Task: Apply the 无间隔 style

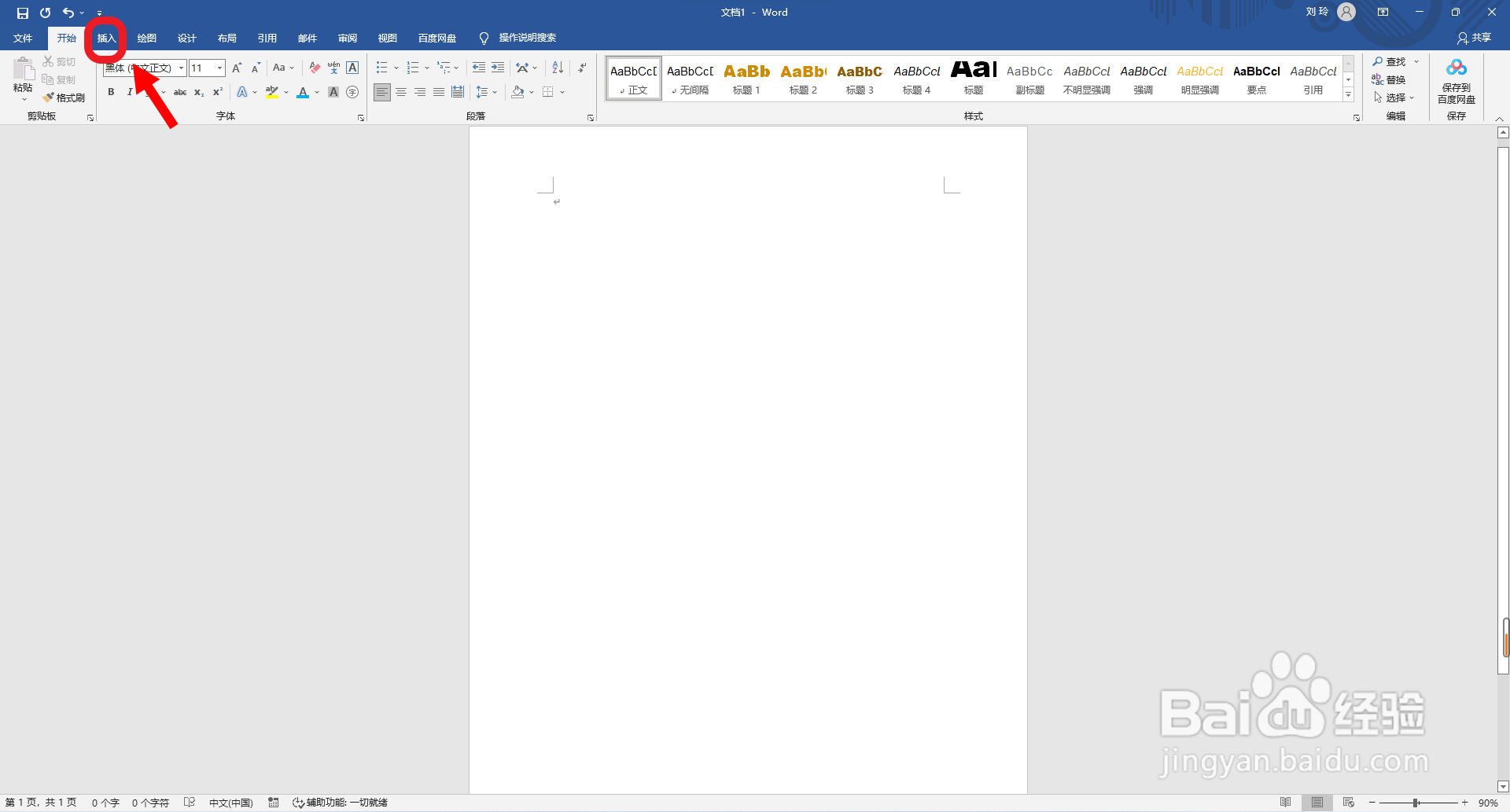Action: click(690, 78)
